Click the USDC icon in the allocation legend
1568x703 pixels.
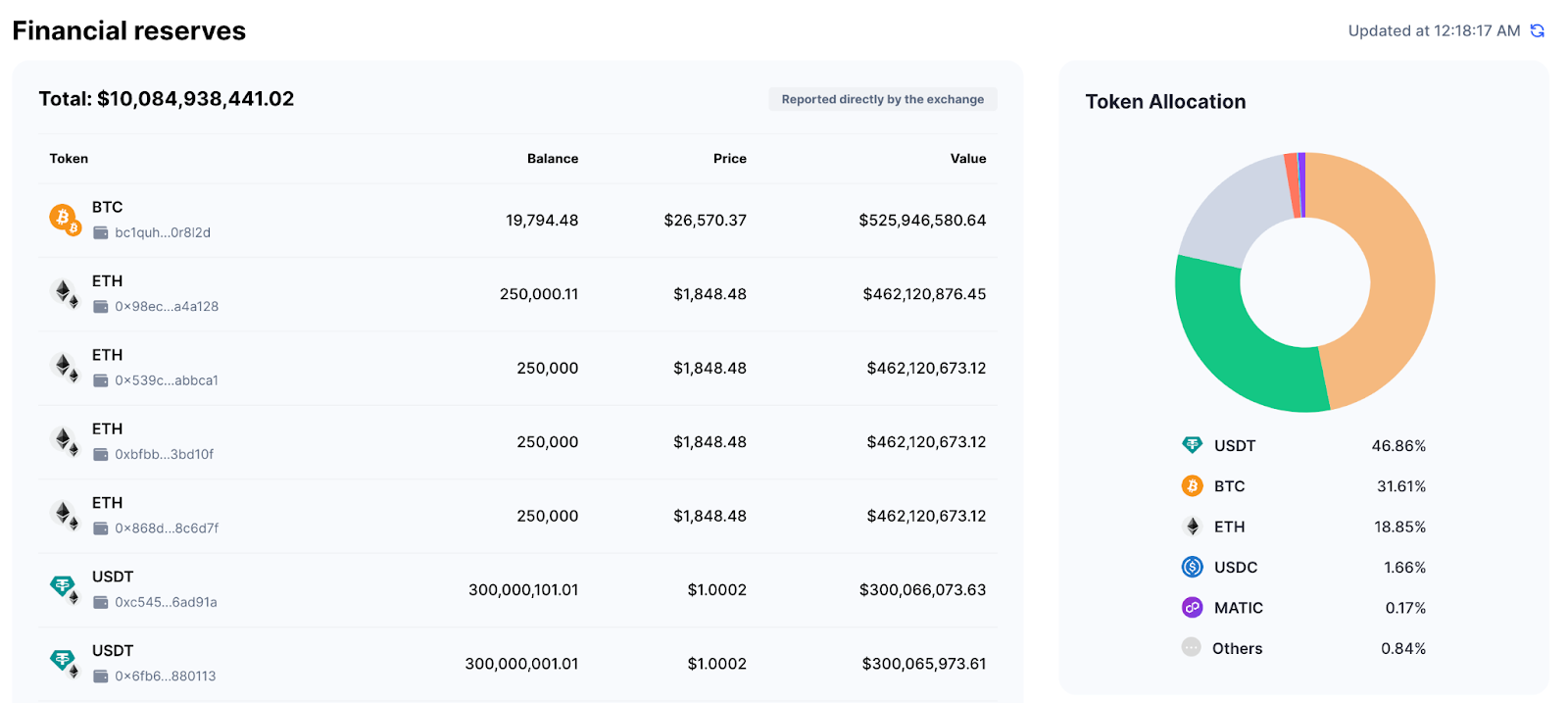click(1192, 567)
